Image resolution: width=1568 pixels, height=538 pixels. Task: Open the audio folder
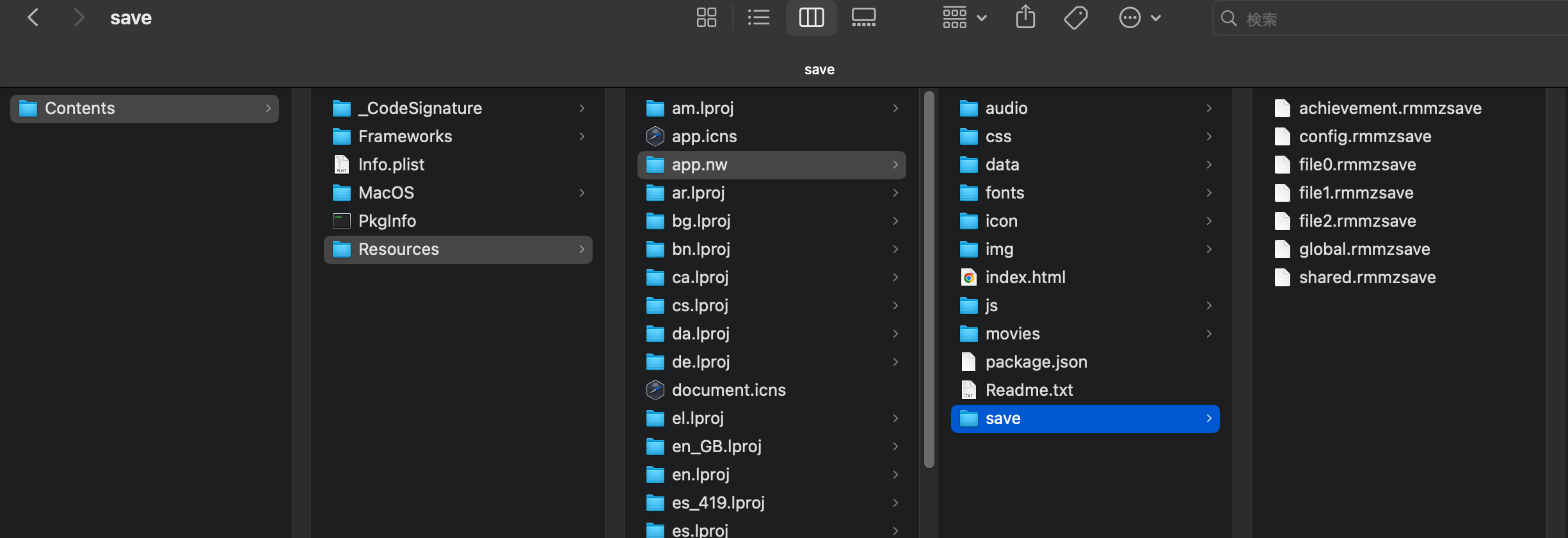(x=1006, y=108)
